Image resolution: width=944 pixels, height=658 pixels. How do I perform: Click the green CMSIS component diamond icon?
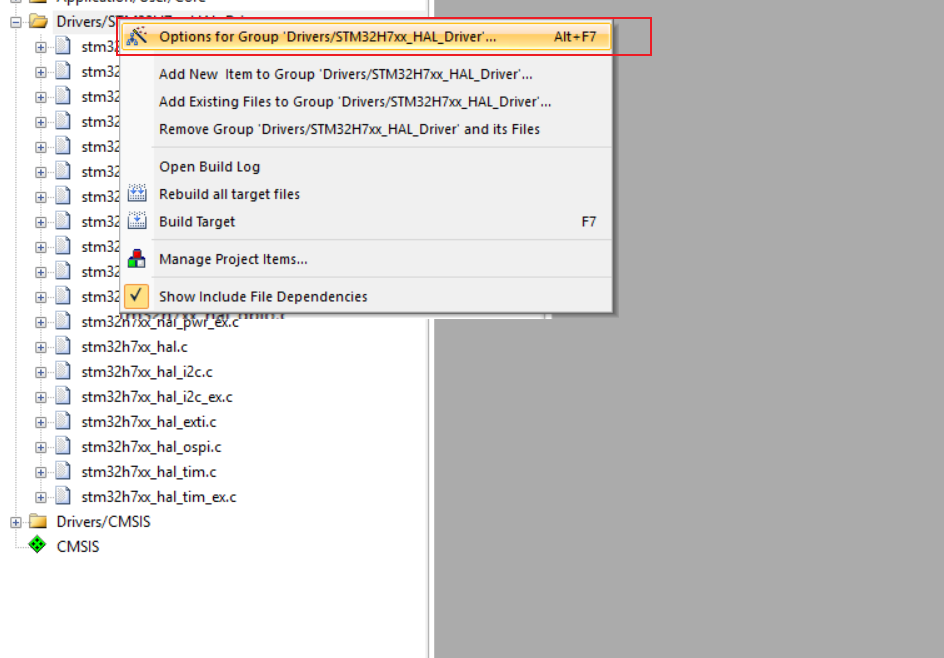pyautogui.click(x=37, y=544)
